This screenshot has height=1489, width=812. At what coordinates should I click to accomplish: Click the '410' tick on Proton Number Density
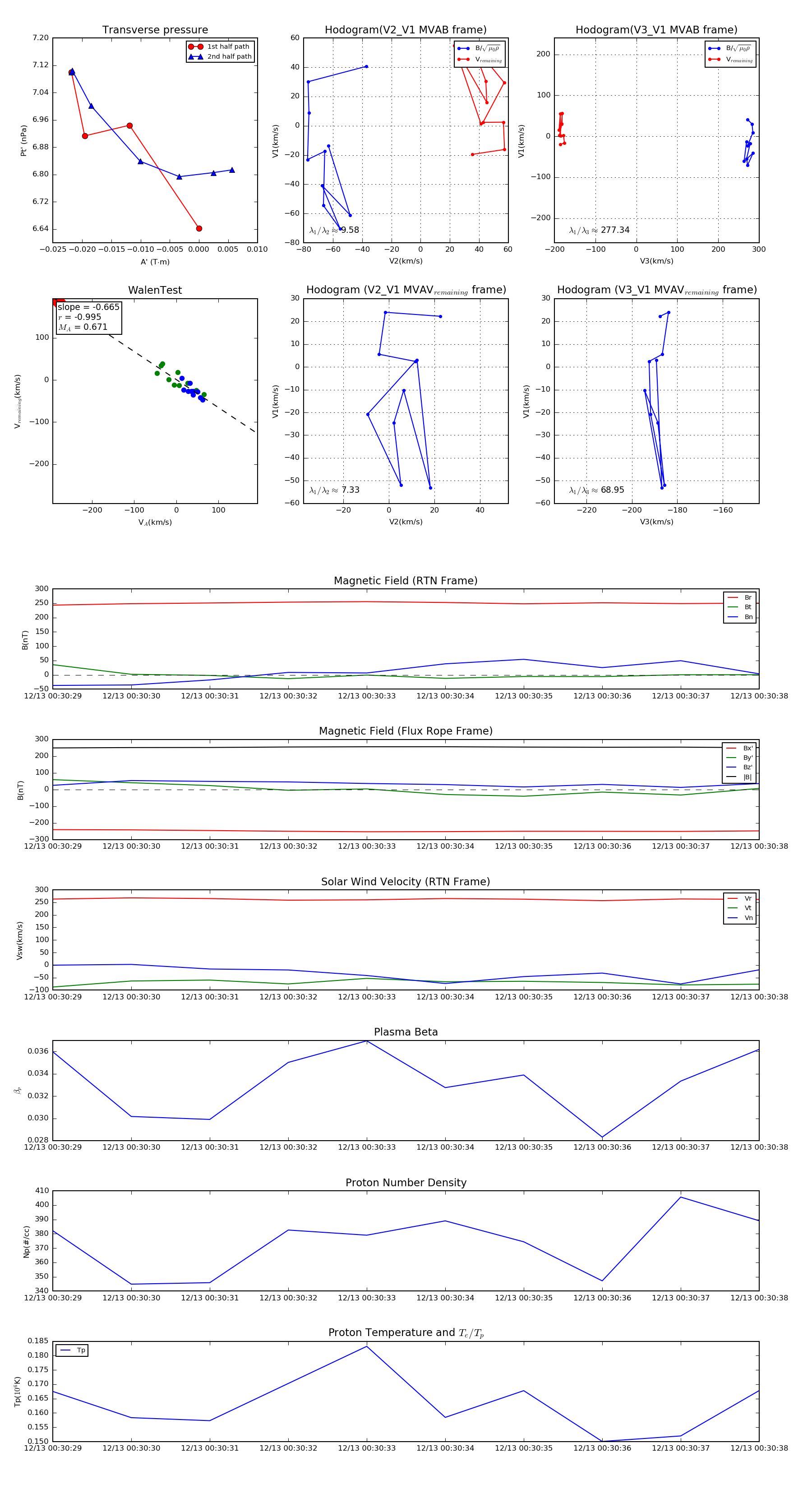pos(42,1191)
